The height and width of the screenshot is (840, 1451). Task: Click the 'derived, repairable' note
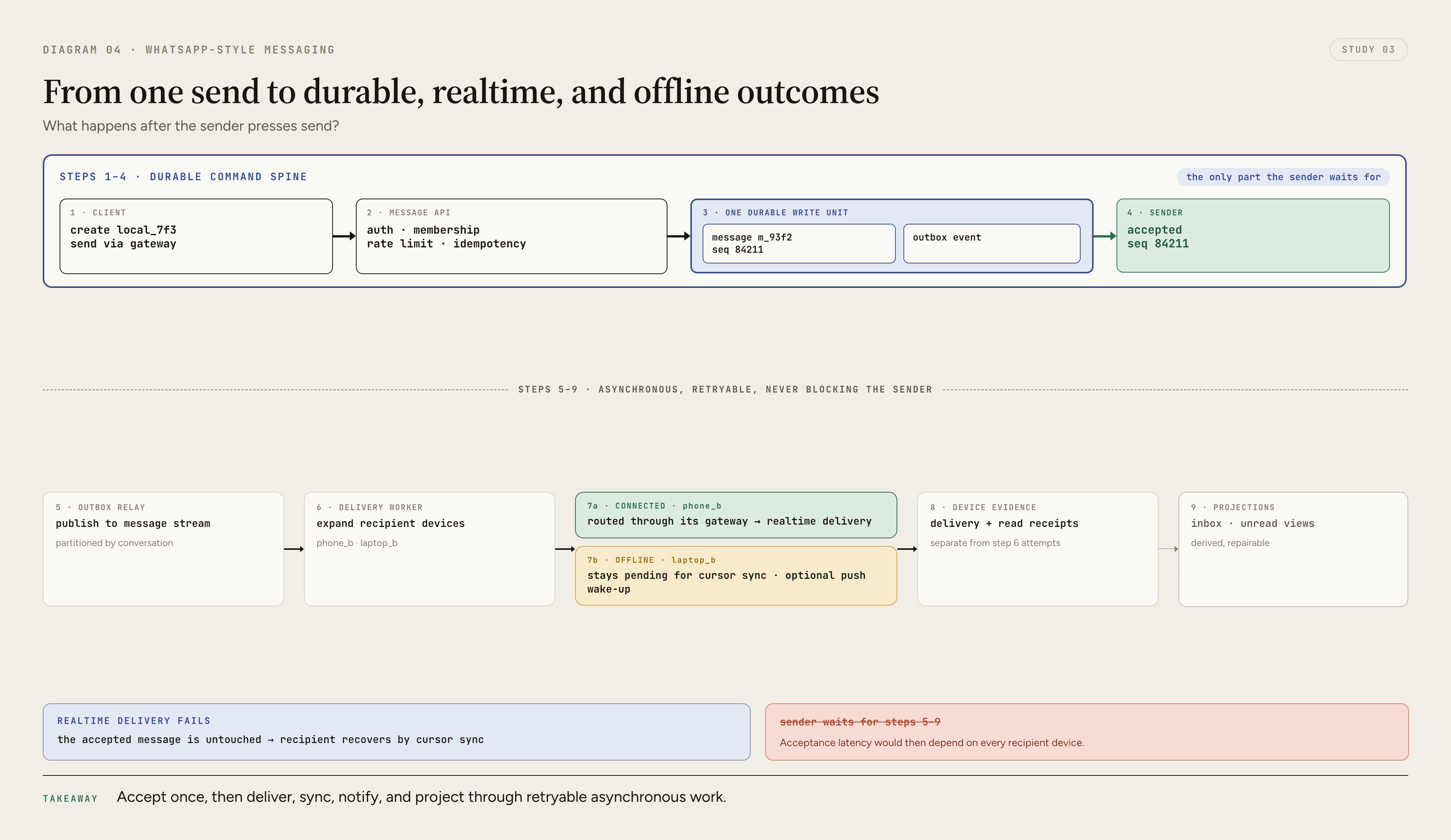point(1230,543)
